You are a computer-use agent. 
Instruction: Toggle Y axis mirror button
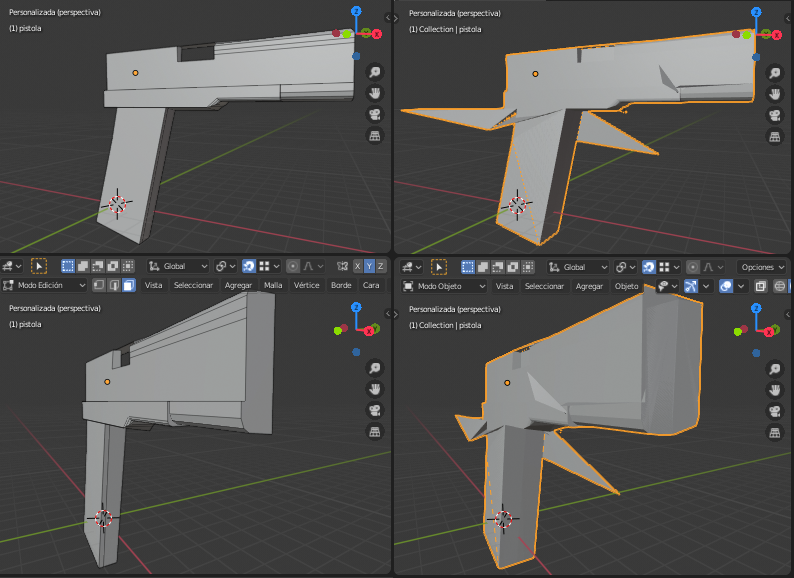coord(369,266)
